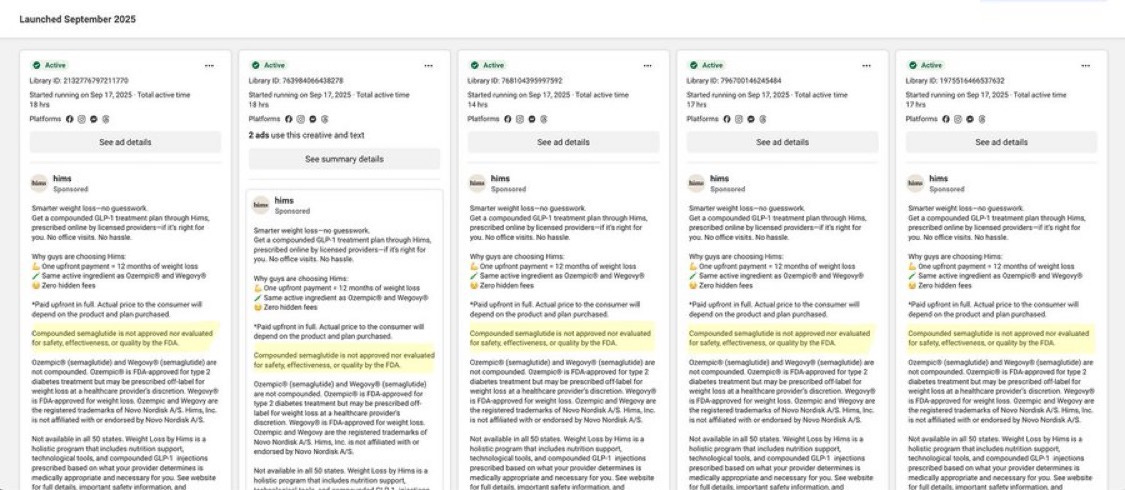Click Active status label on ad 1975516466537632
1125x490 pixels.
931,65
